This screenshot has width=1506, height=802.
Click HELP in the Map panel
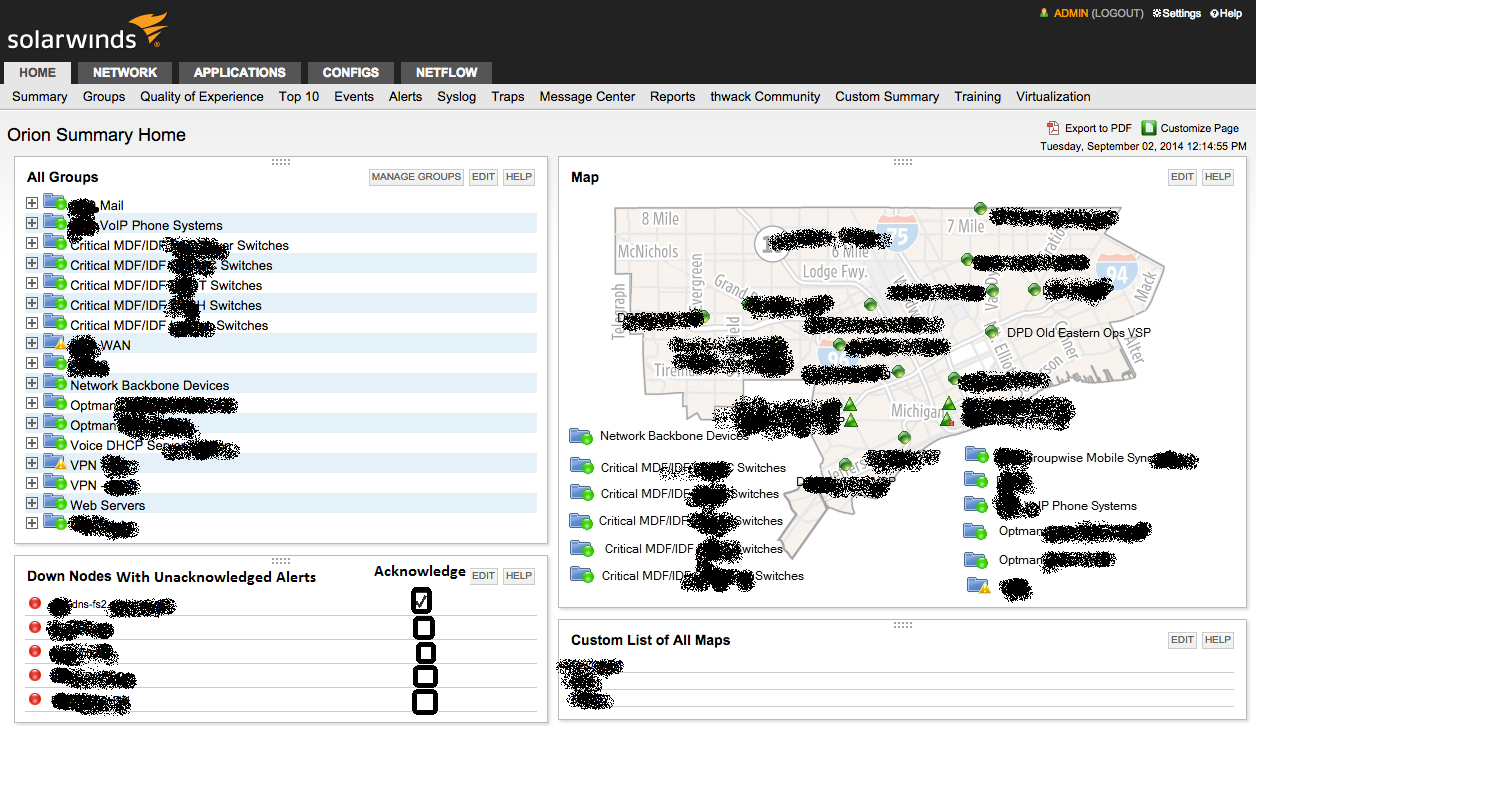coord(1217,177)
